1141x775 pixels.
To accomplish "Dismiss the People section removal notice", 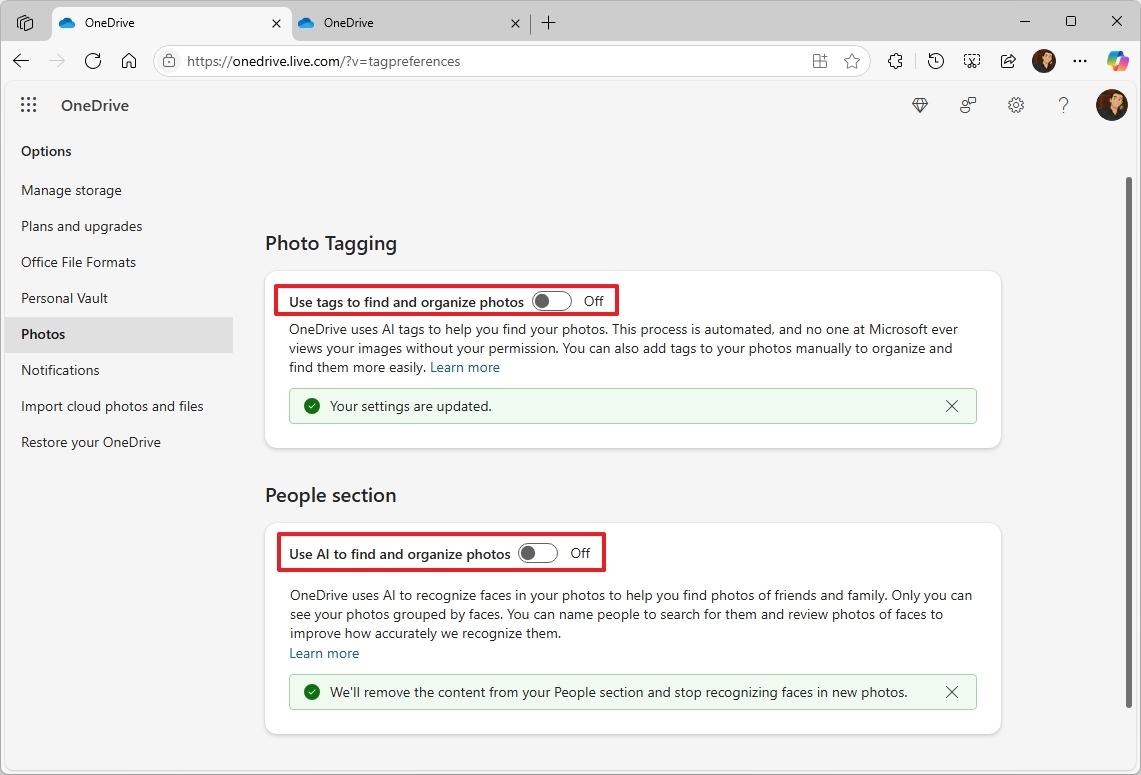I will click(x=952, y=692).
